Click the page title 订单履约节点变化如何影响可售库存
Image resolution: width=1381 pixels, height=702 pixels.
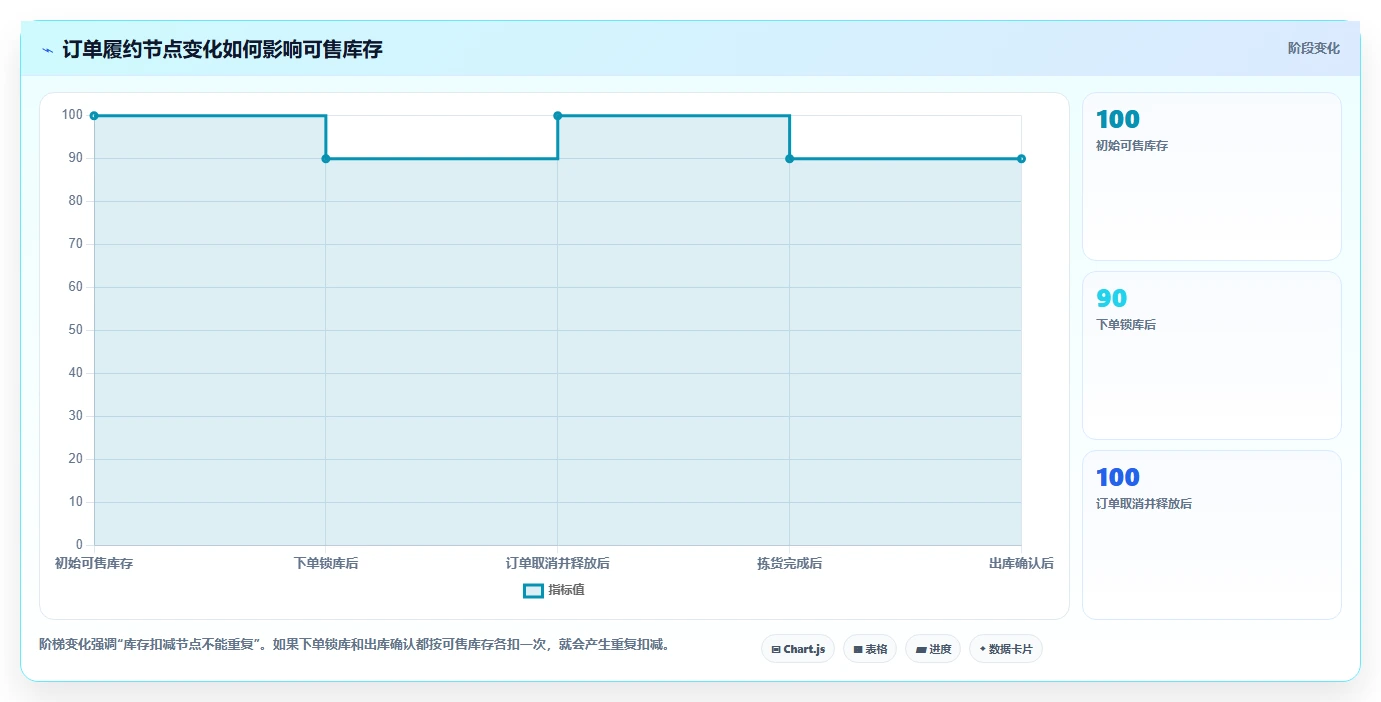tap(222, 49)
